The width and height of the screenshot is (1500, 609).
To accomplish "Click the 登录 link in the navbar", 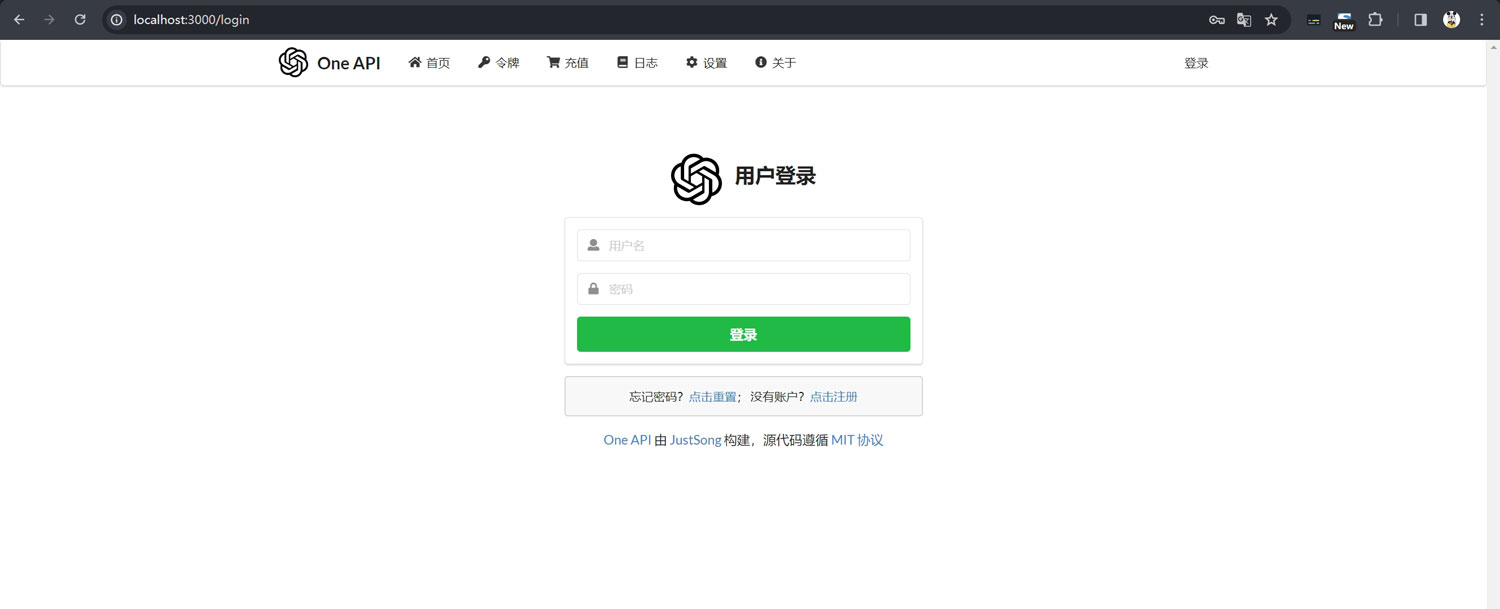I will pyautogui.click(x=1196, y=63).
